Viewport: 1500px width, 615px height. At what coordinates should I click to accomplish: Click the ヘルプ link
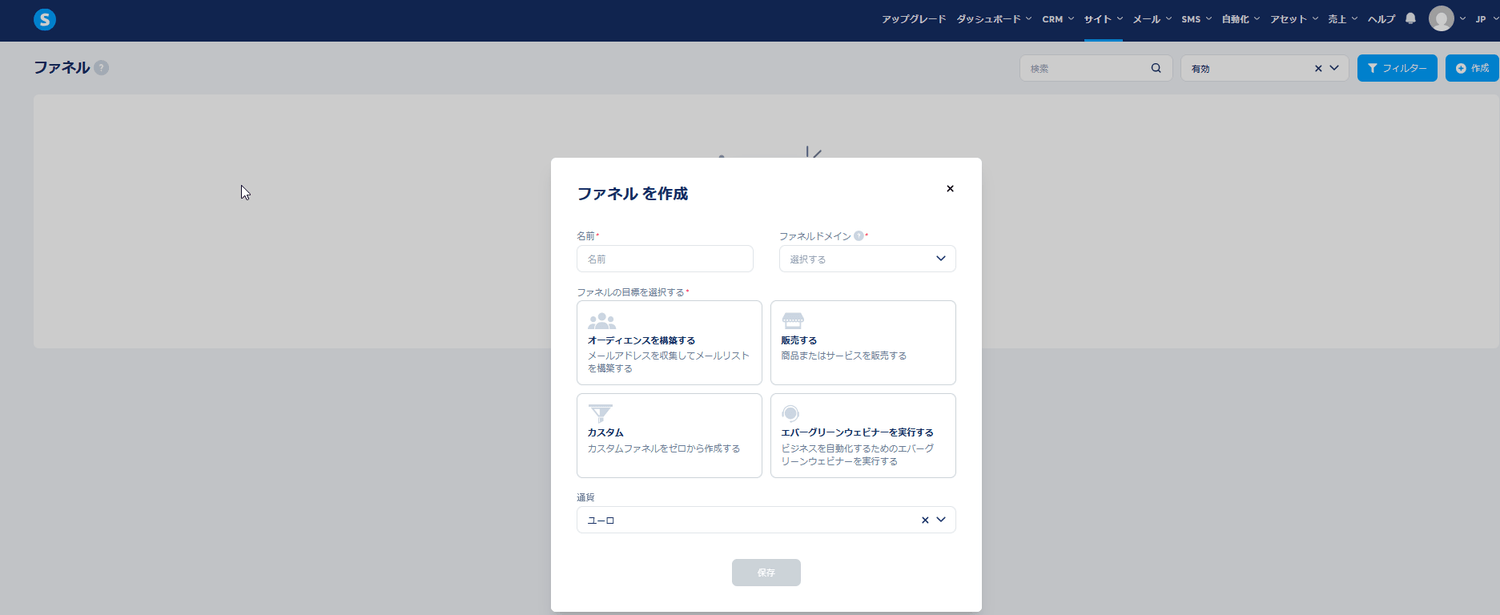click(x=1381, y=19)
